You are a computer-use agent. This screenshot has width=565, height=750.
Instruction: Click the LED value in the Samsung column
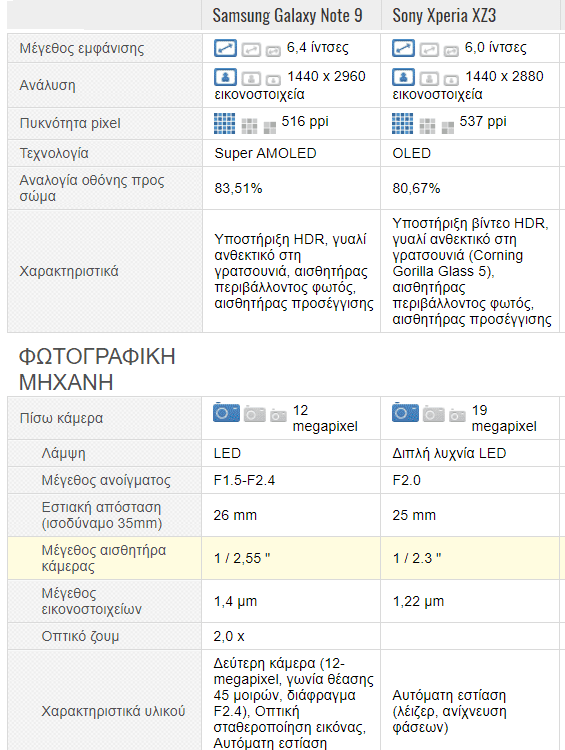227,453
